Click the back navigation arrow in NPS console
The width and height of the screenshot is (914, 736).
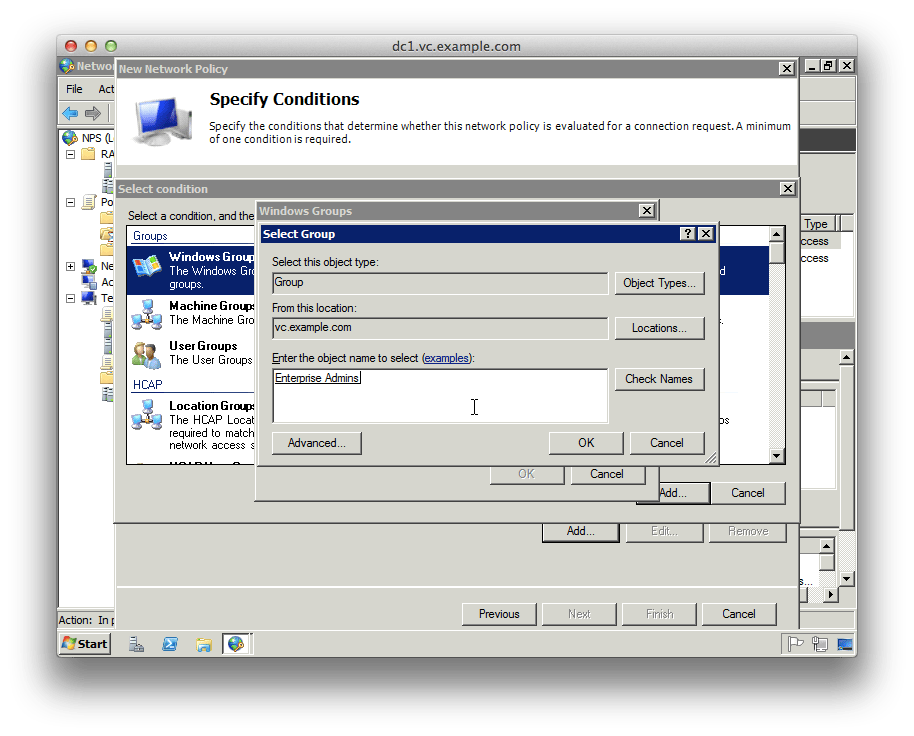click(71, 111)
